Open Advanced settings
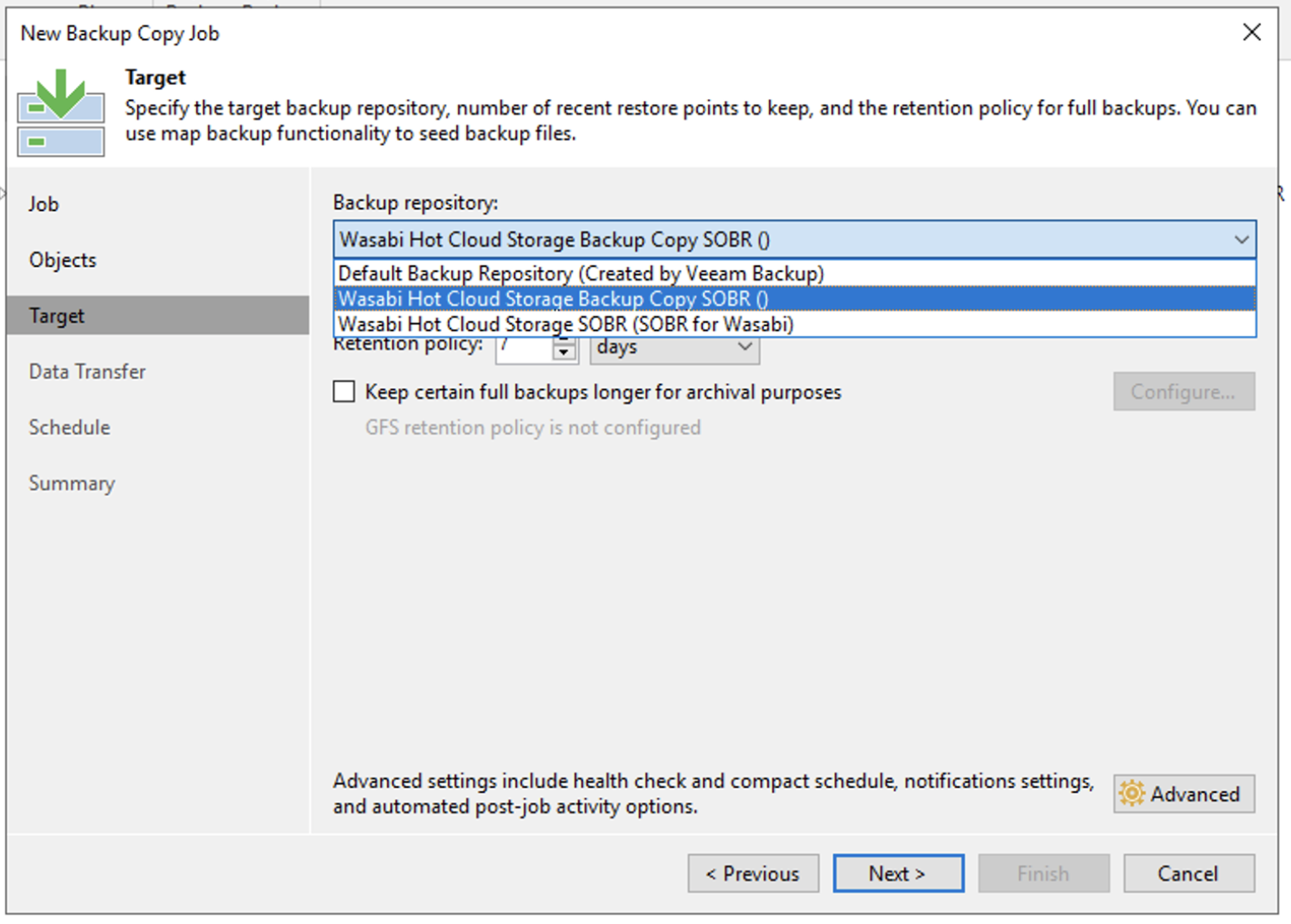 [1183, 794]
